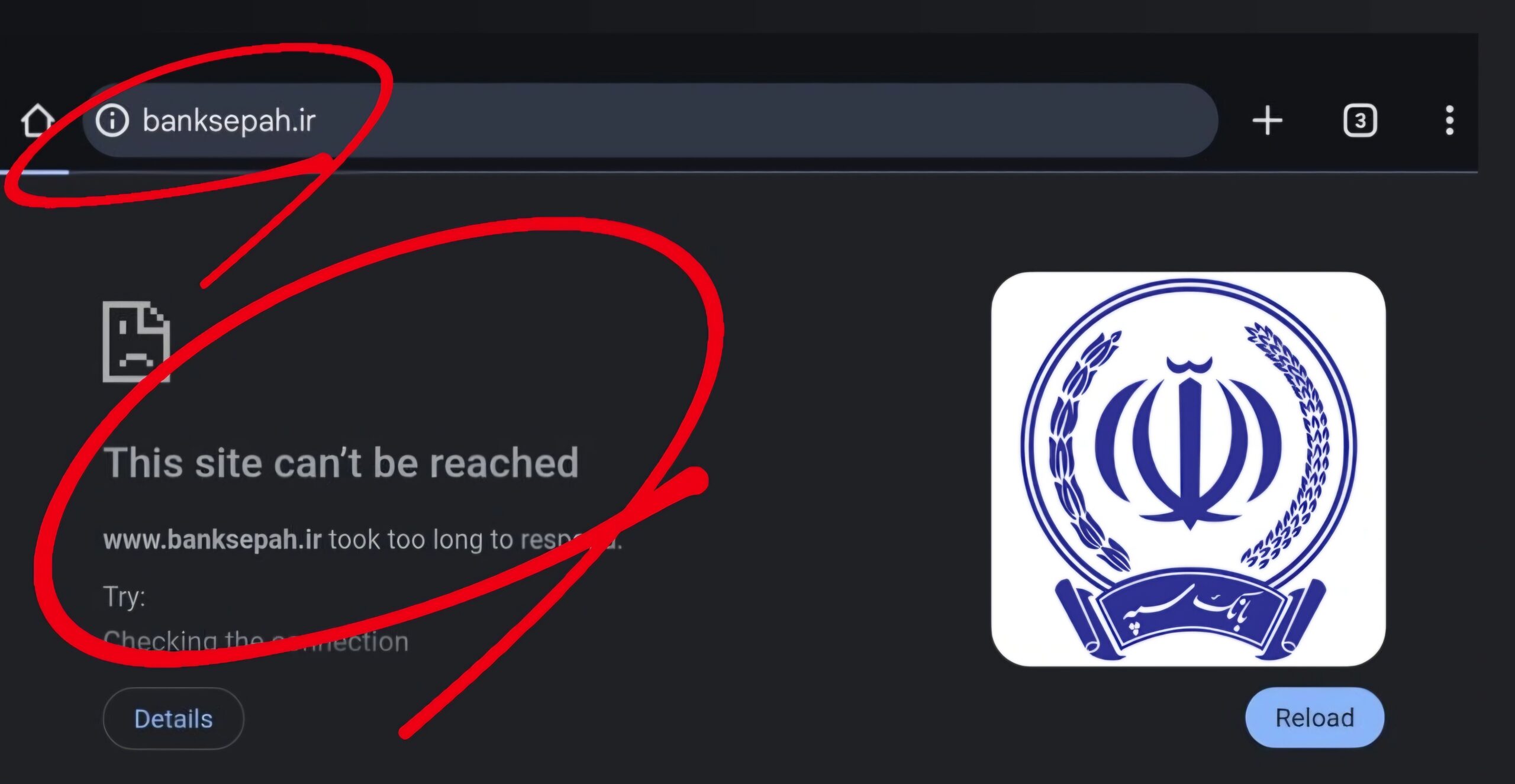Click the "Checking the connection" suggestion
The image size is (1515, 784).
(256, 641)
